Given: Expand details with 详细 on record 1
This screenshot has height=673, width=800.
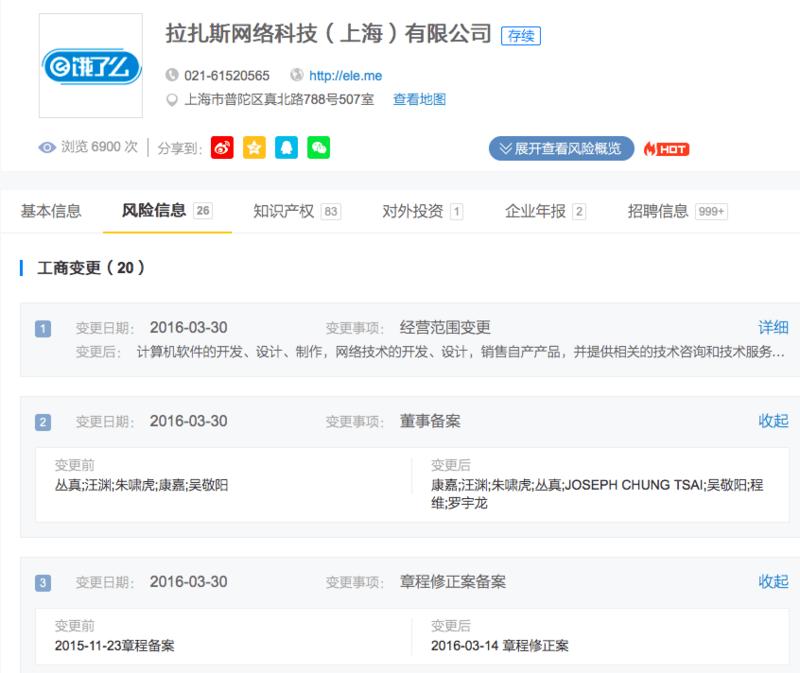Looking at the screenshot, I should [x=773, y=327].
